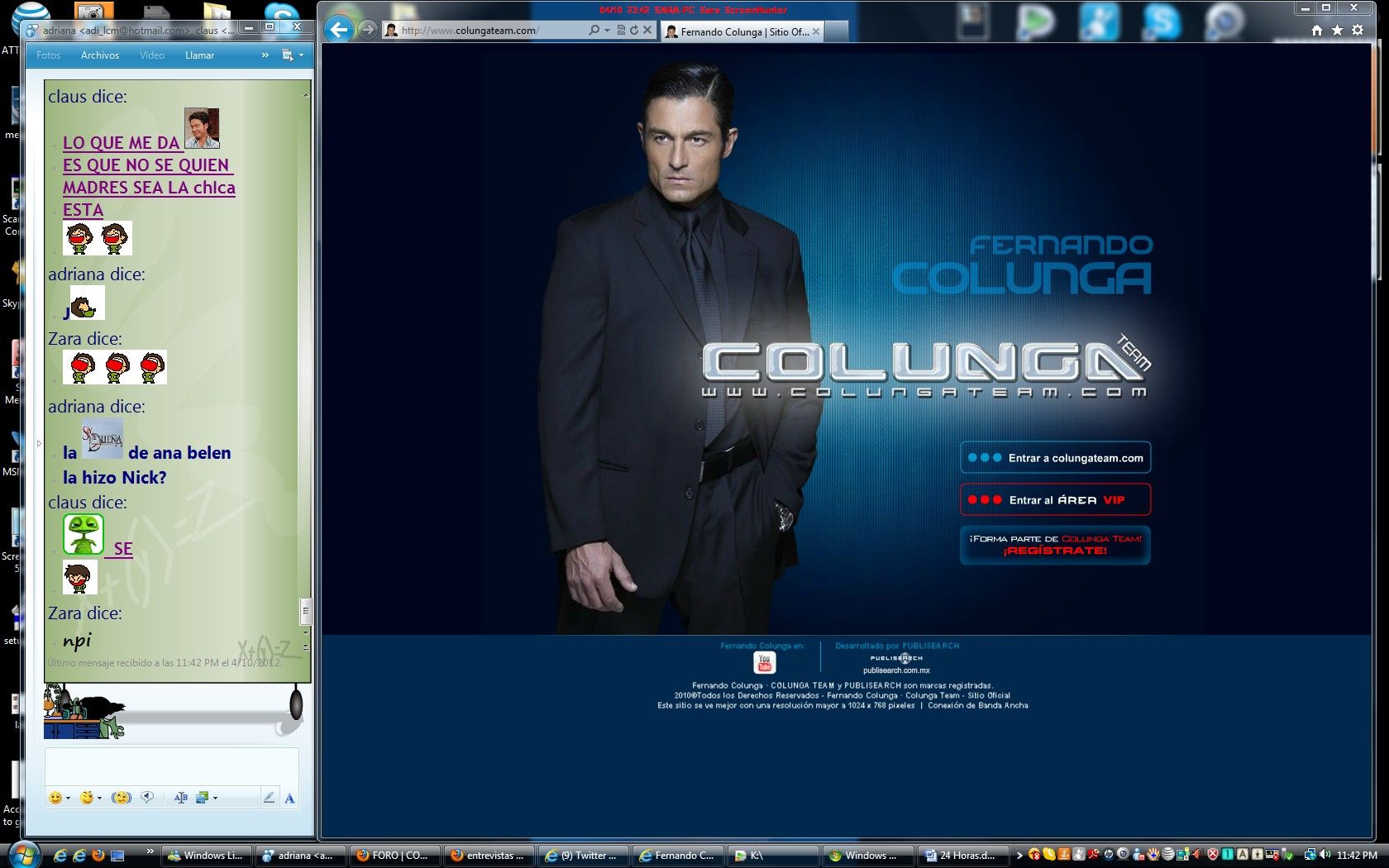
Task: Refresh the page with the reload icon
Action: click(x=634, y=31)
